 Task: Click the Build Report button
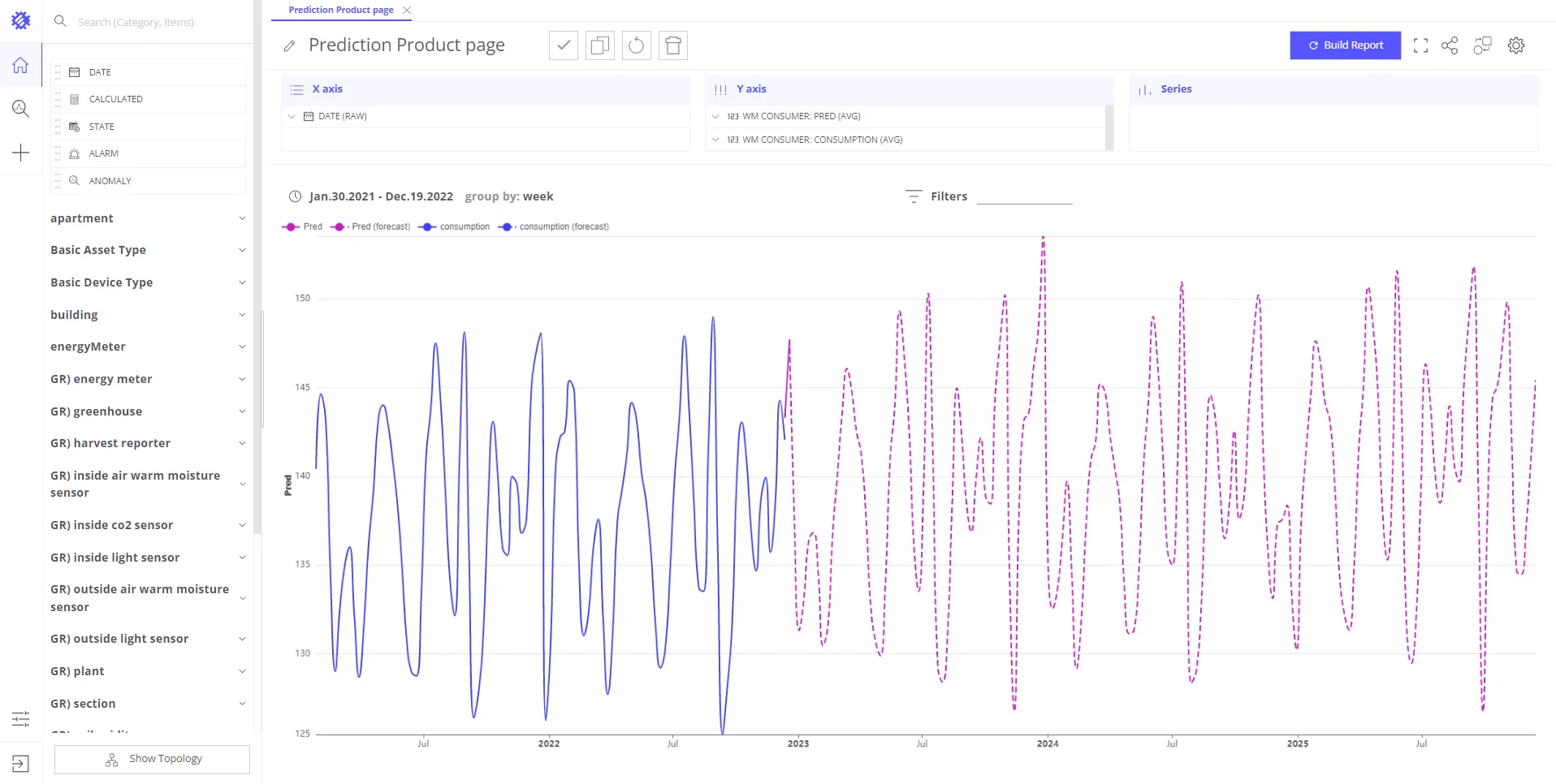1345,45
